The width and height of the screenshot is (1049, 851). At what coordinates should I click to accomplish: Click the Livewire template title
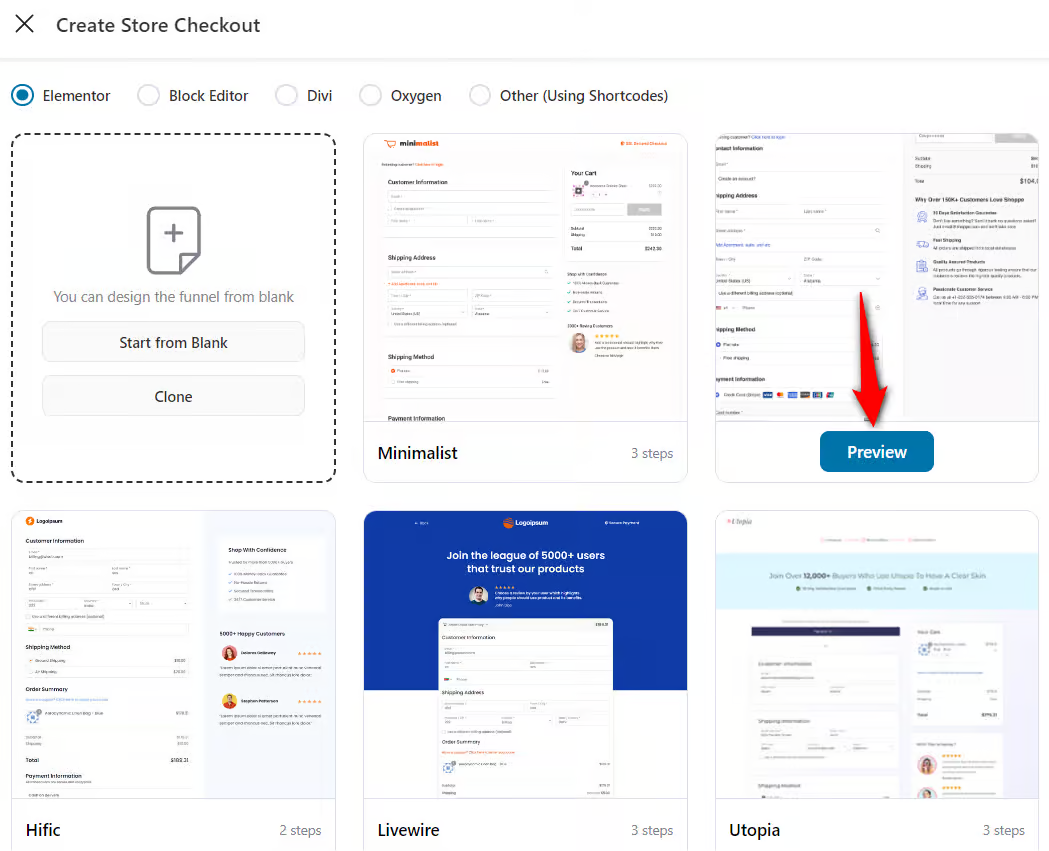pos(408,830)
